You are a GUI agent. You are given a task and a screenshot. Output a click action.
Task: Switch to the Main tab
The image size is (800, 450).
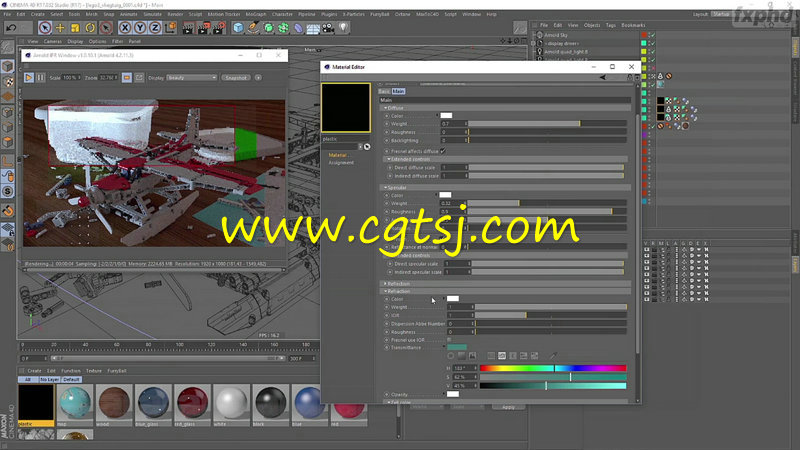(x=398, y=91)
